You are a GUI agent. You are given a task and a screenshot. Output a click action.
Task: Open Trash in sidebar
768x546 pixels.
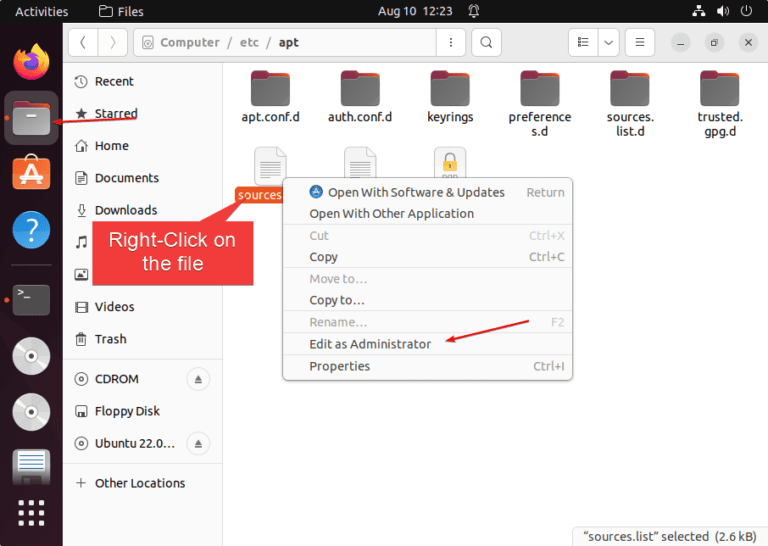click(143, 339)
